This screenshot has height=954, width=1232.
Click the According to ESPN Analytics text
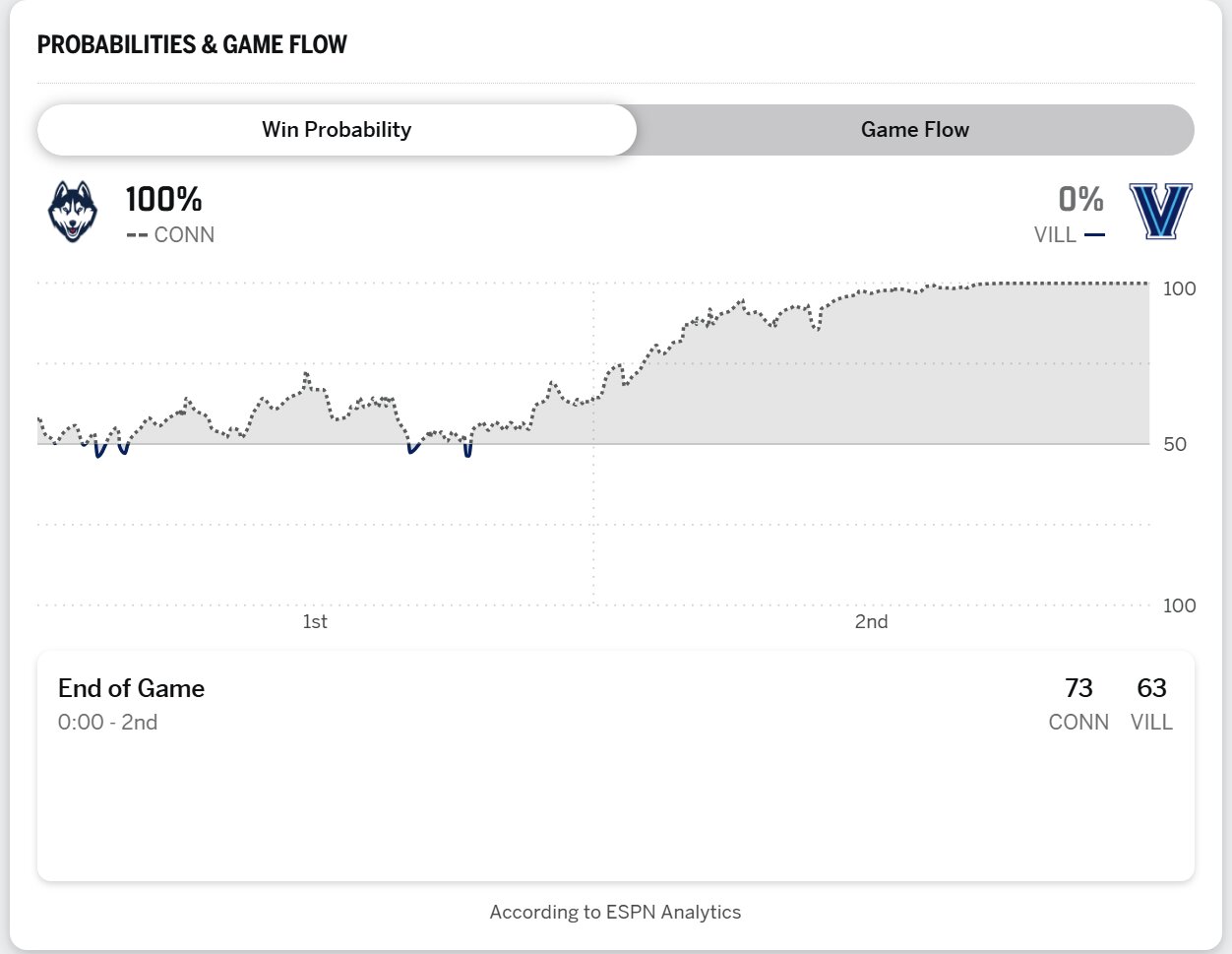[615, 912]
